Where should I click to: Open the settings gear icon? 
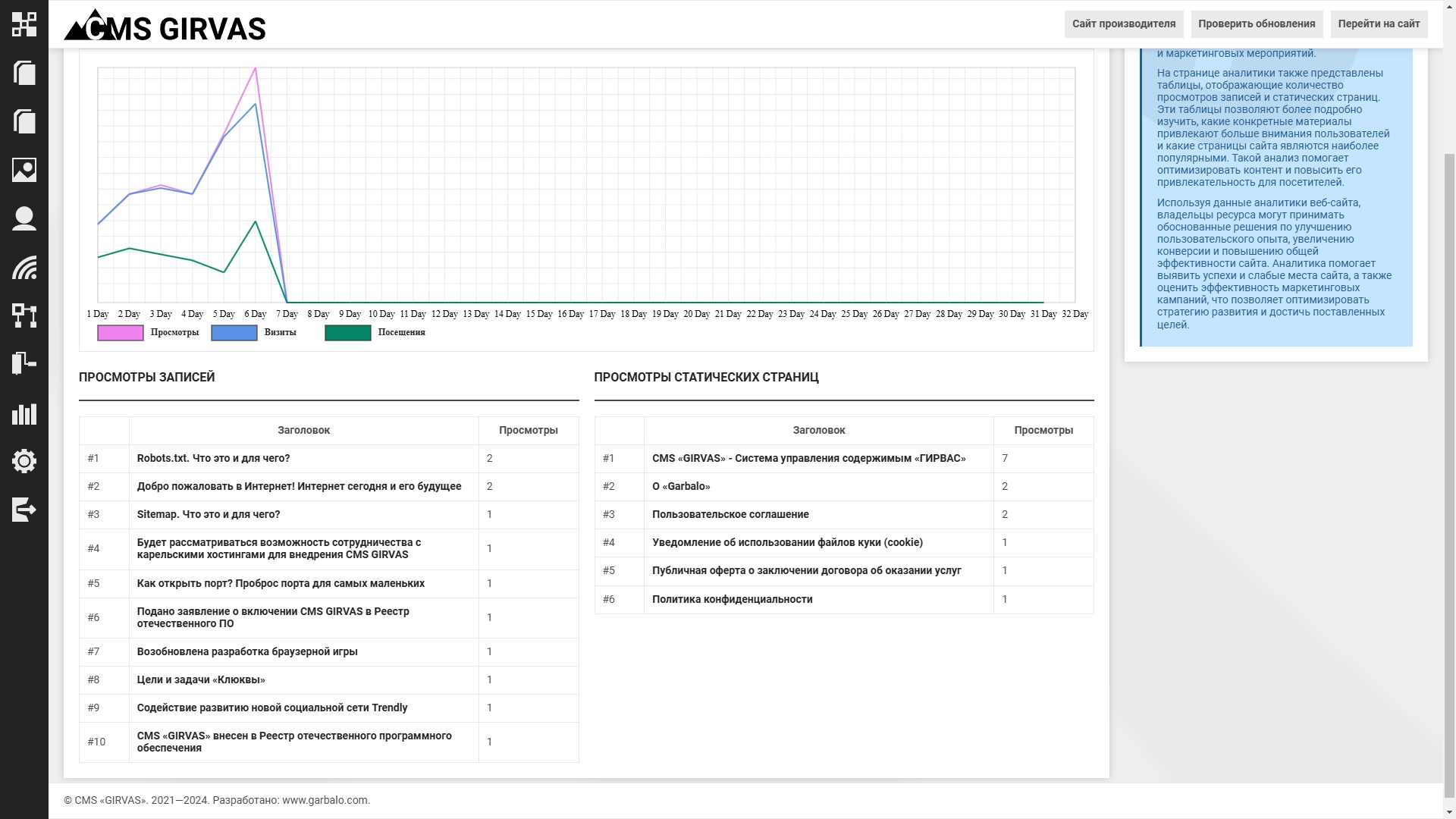[24, 461]
